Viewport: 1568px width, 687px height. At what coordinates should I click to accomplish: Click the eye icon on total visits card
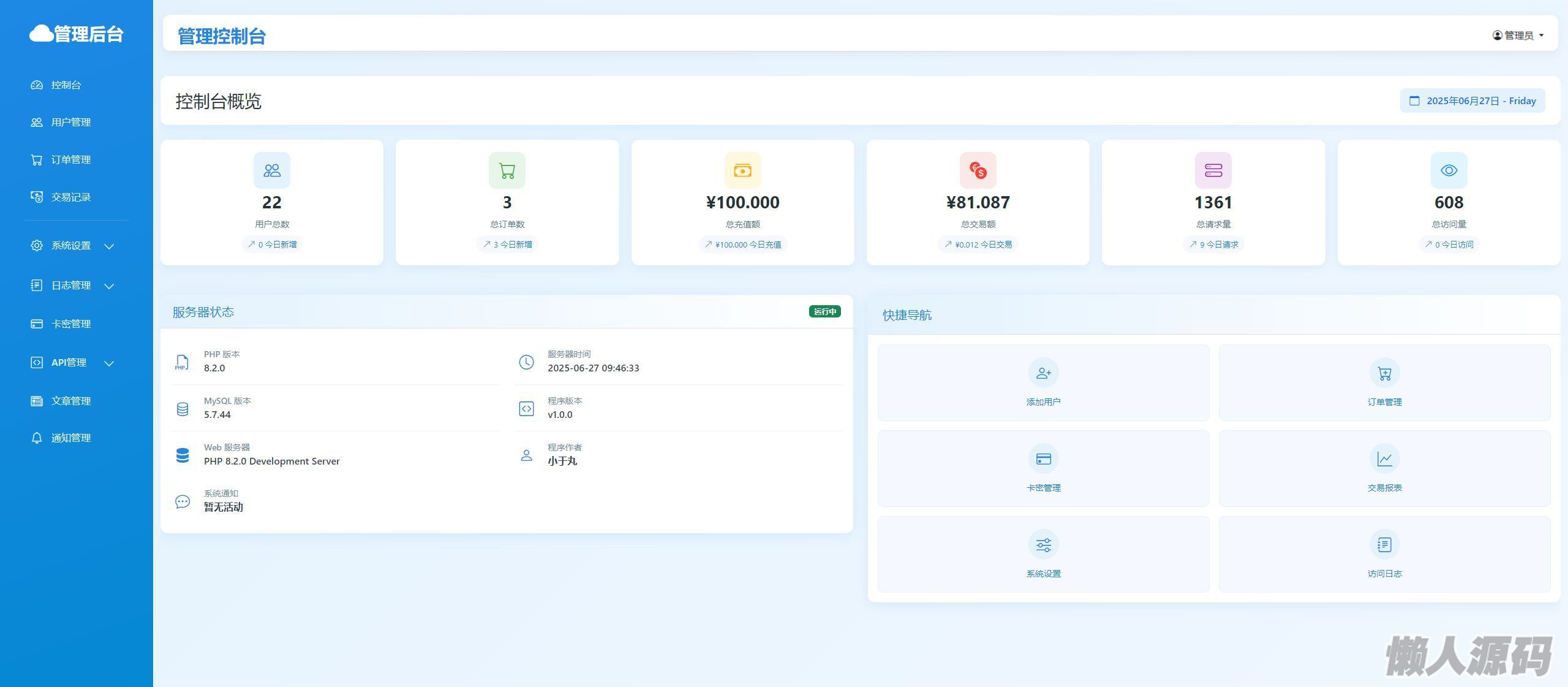pos(1449,170)
